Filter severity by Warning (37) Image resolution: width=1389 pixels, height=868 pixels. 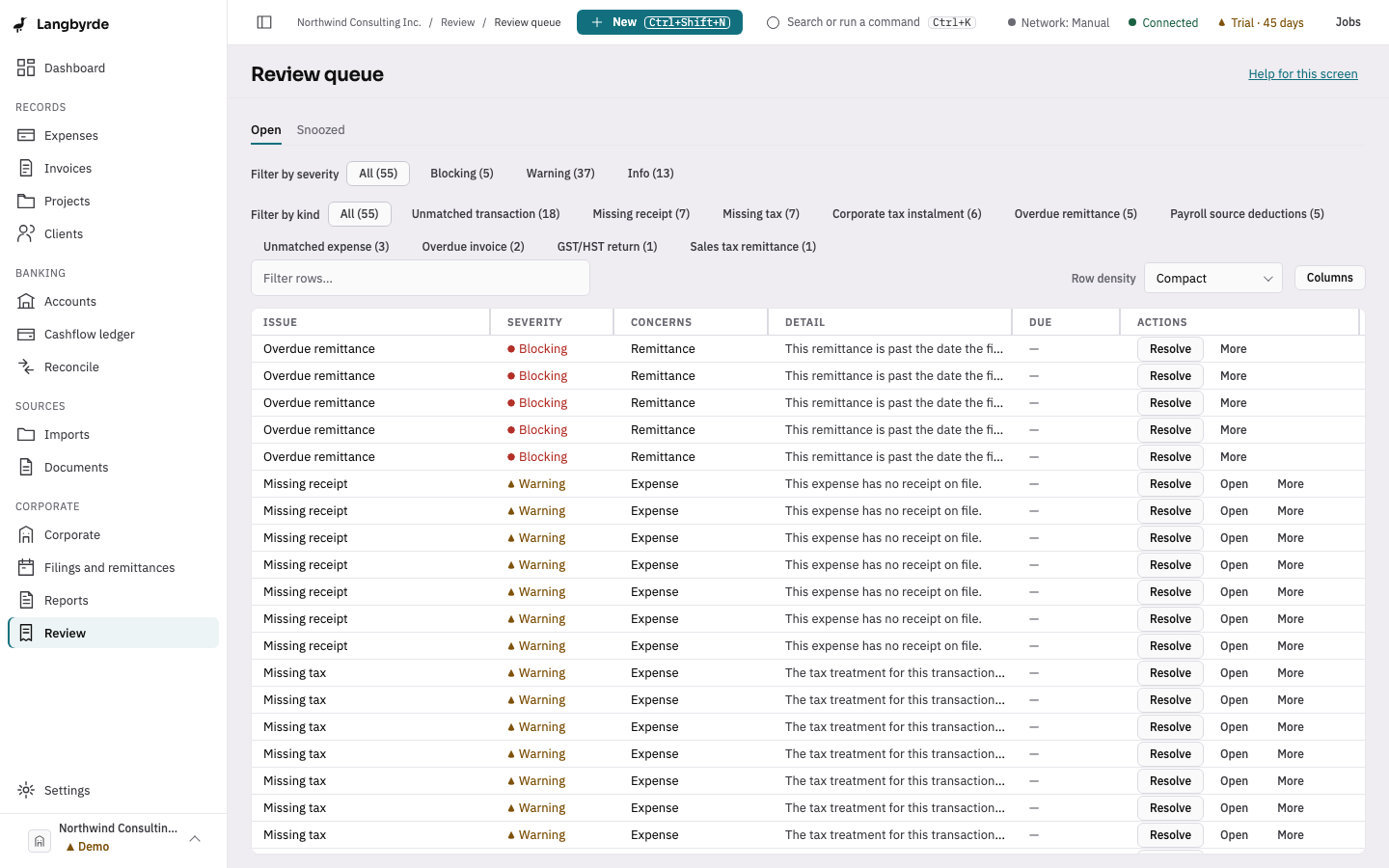[560, 174]
